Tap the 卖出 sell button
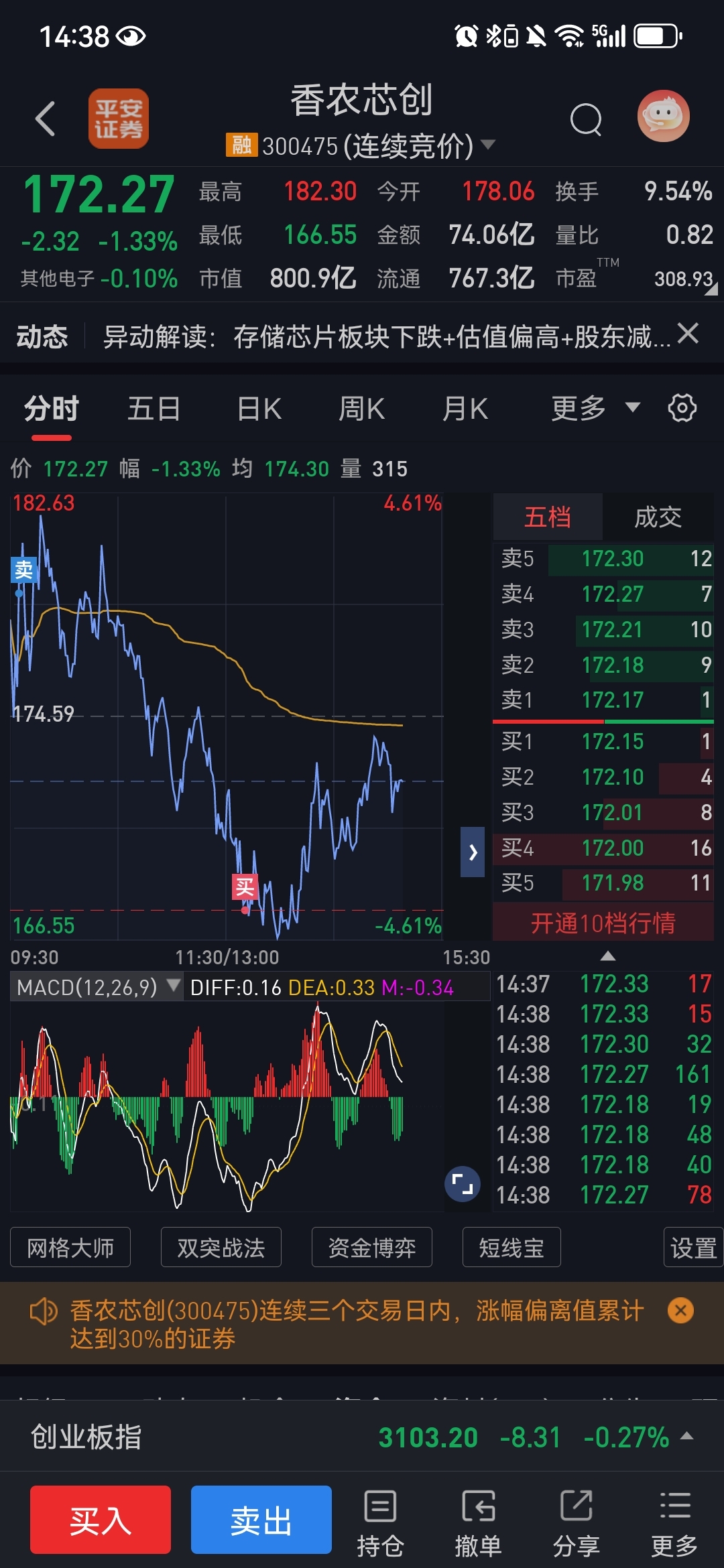Image resolution: width=724 pixels, height=1568 pixels. [261, 1520]
